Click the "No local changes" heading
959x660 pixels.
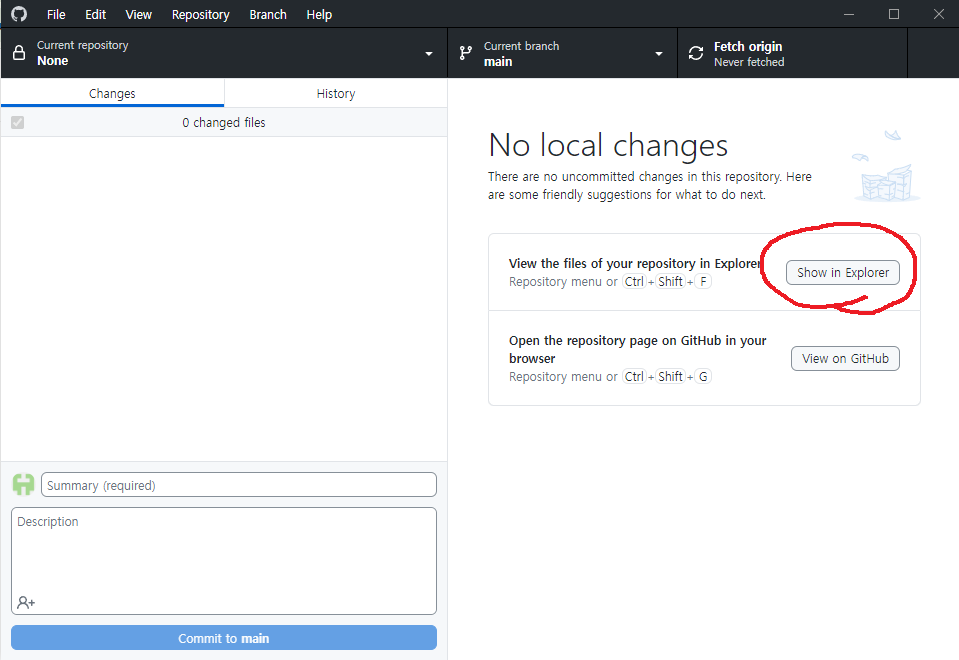[x=608, y=146]
